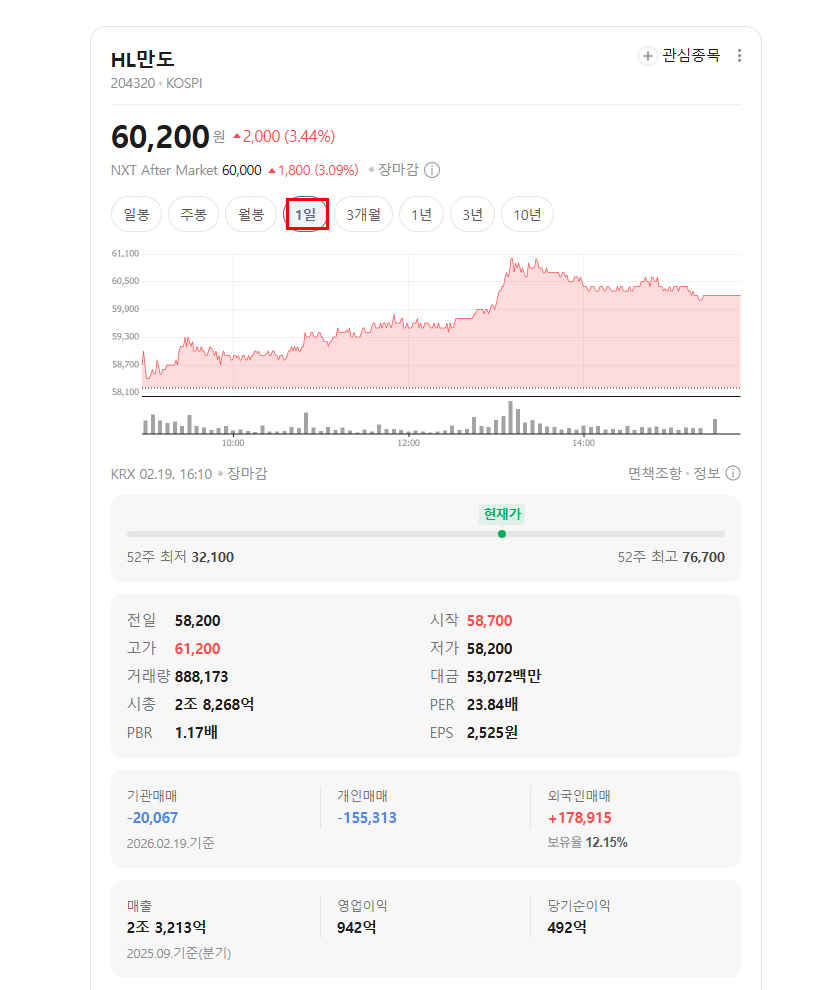Viewport: 822px width, 990px height.
Task: Click the info icon next to 장마감
Action: (432, 170)
